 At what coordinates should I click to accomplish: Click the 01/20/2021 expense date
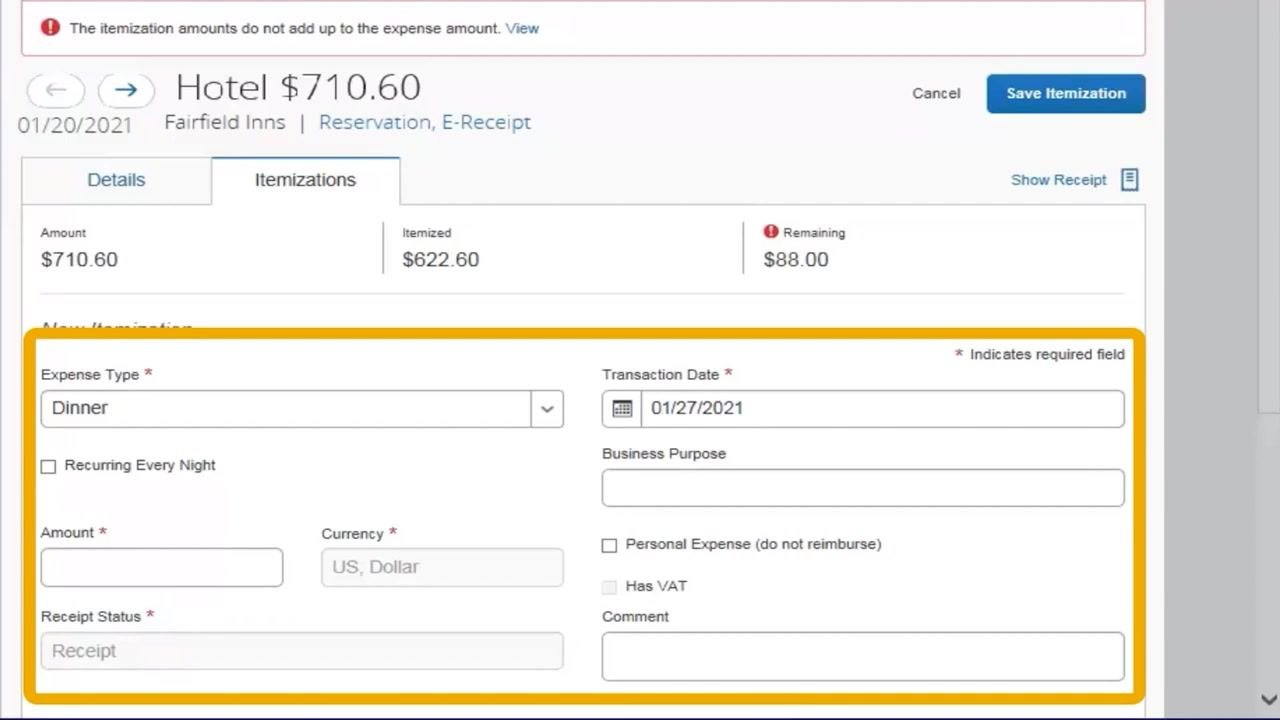[75, 126]
